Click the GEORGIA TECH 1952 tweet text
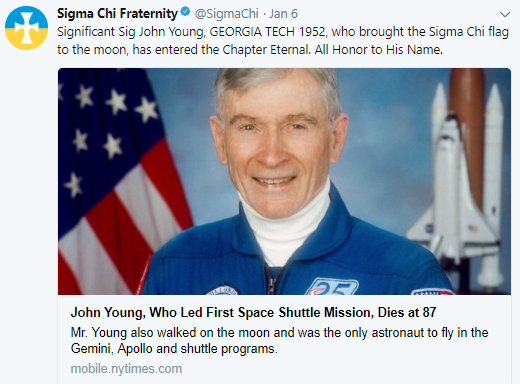The image size is (520, 384). (267, 32)
